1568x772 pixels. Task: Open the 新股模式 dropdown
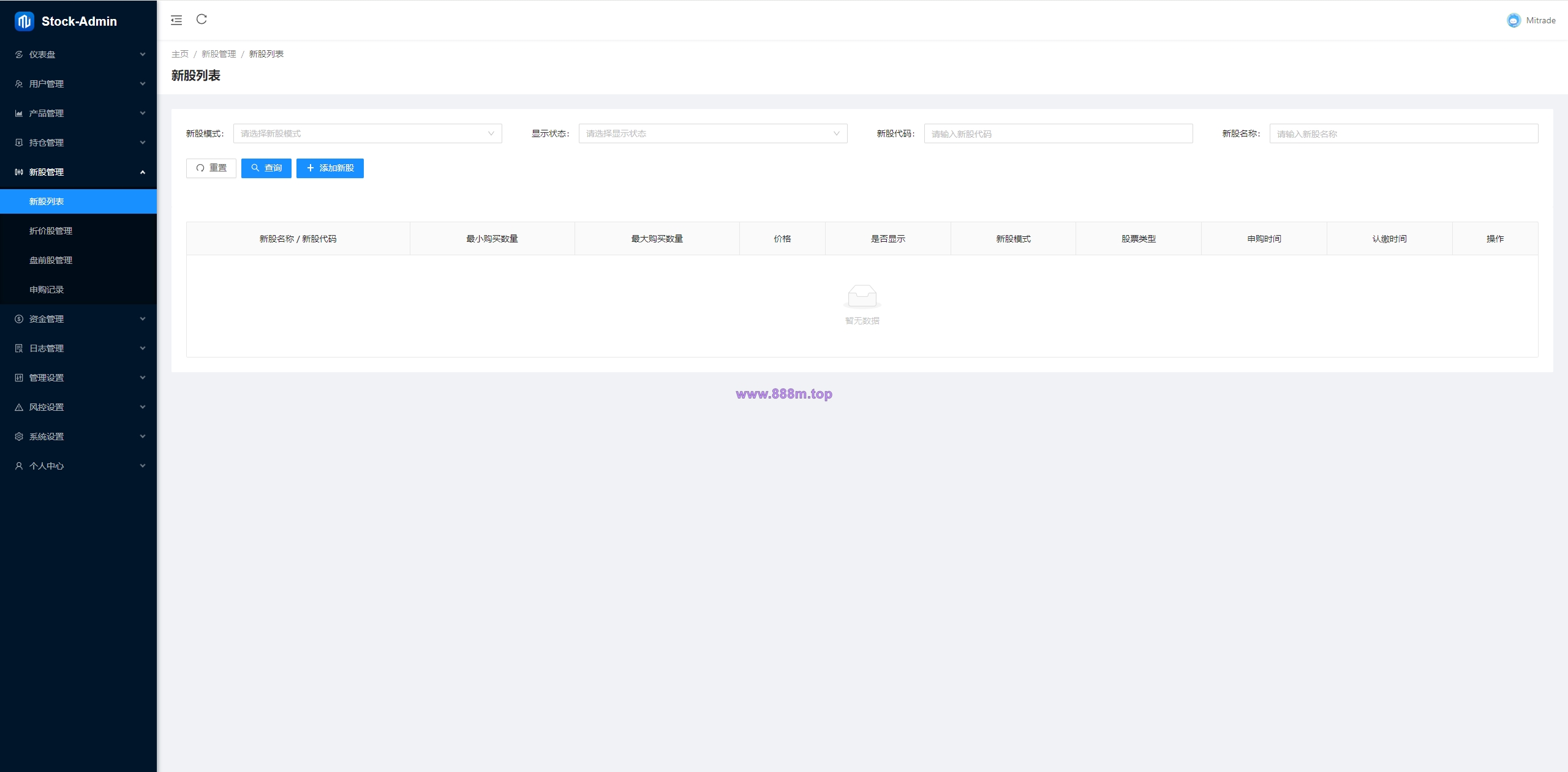coord(367,133)
